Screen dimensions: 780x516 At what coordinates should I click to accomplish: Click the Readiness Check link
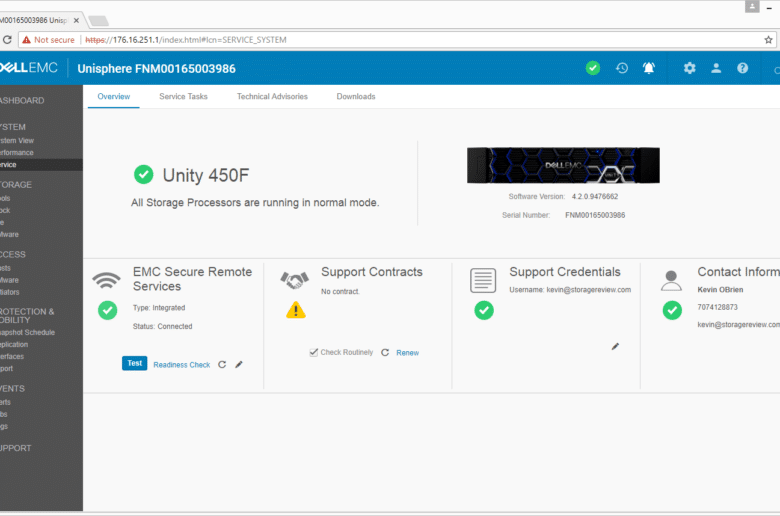tap(182, 365)
